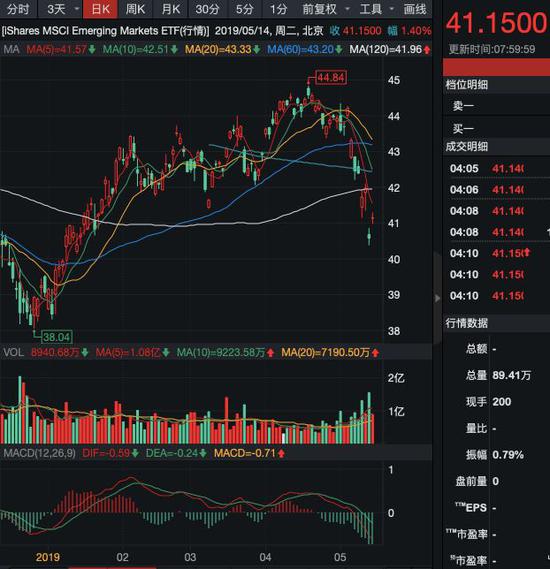Viewport: 550px width, 569px height.
Task: Open the 3天 dropdown arrow
Action: tap(77, 8)
